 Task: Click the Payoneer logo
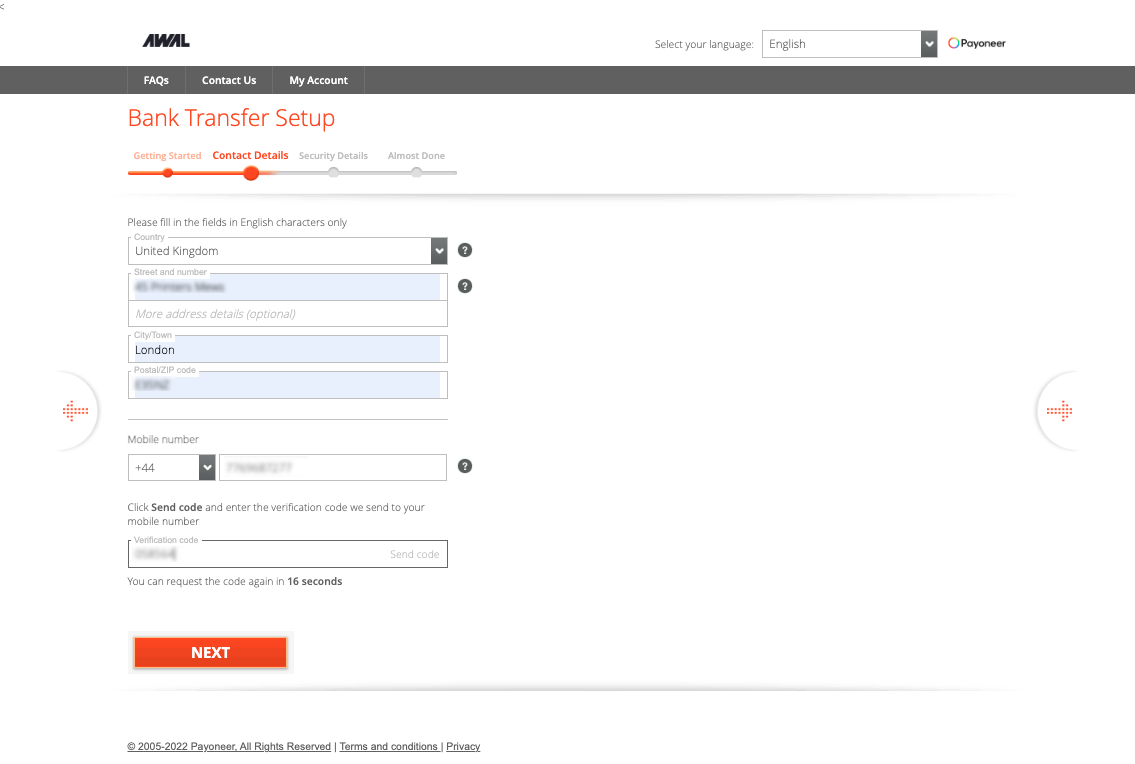pyautogui.click(x=976, y=44)
